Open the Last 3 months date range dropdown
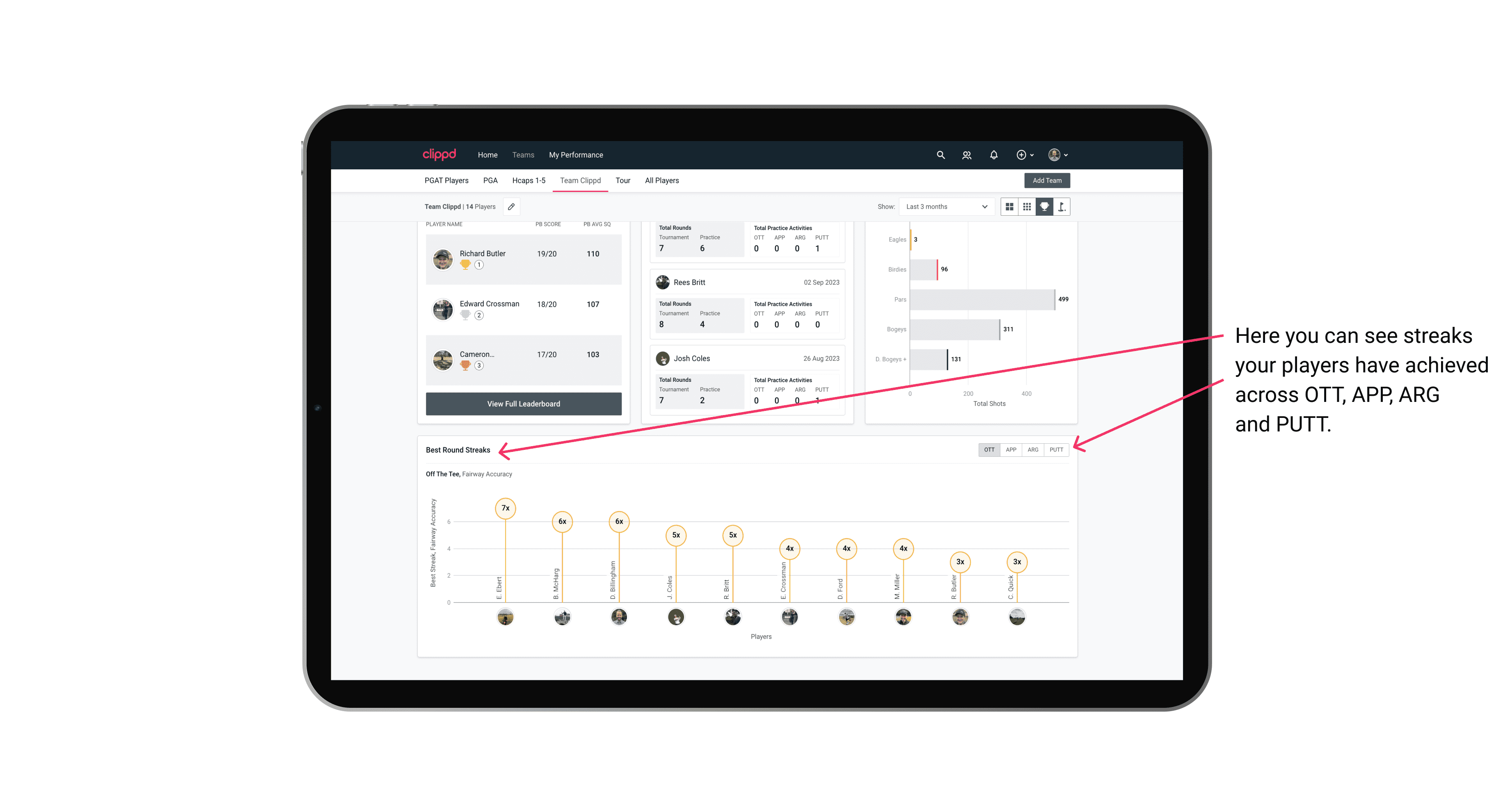1510x812 pixels. point(945,207)
